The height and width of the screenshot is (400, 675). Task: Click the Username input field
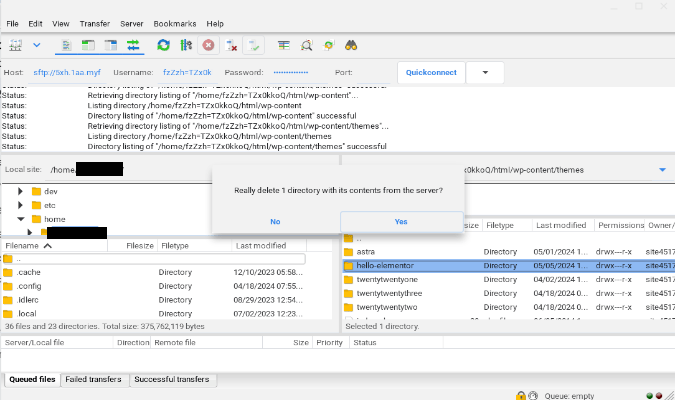pos(188,72)
